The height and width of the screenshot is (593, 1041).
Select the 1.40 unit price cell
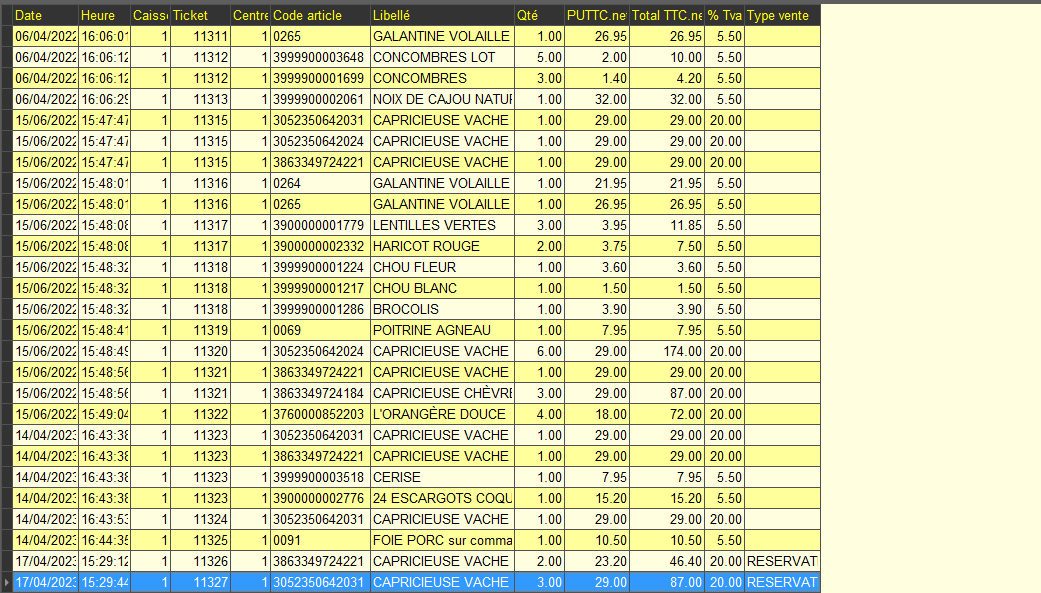[597, 78]
